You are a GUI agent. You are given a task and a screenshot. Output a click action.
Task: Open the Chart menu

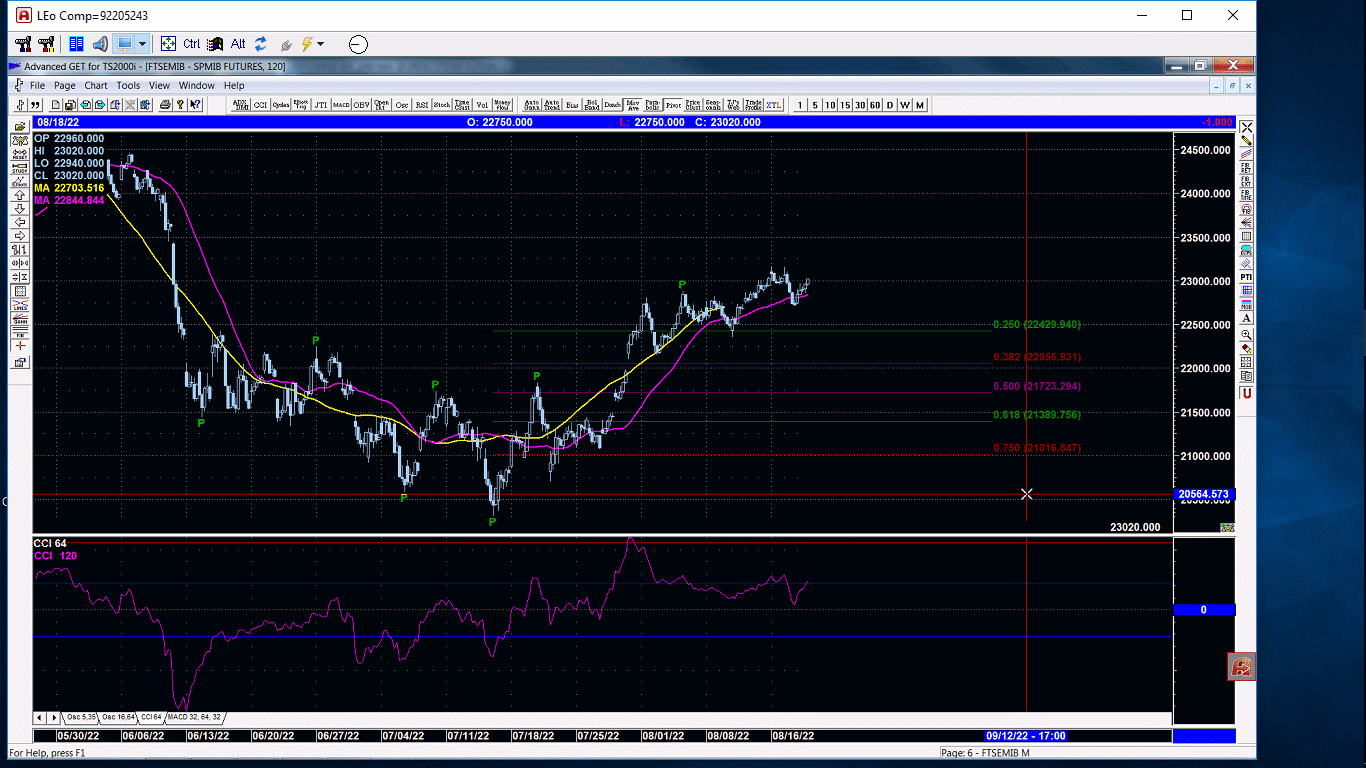pyautogui.click(x=96, y=86)
